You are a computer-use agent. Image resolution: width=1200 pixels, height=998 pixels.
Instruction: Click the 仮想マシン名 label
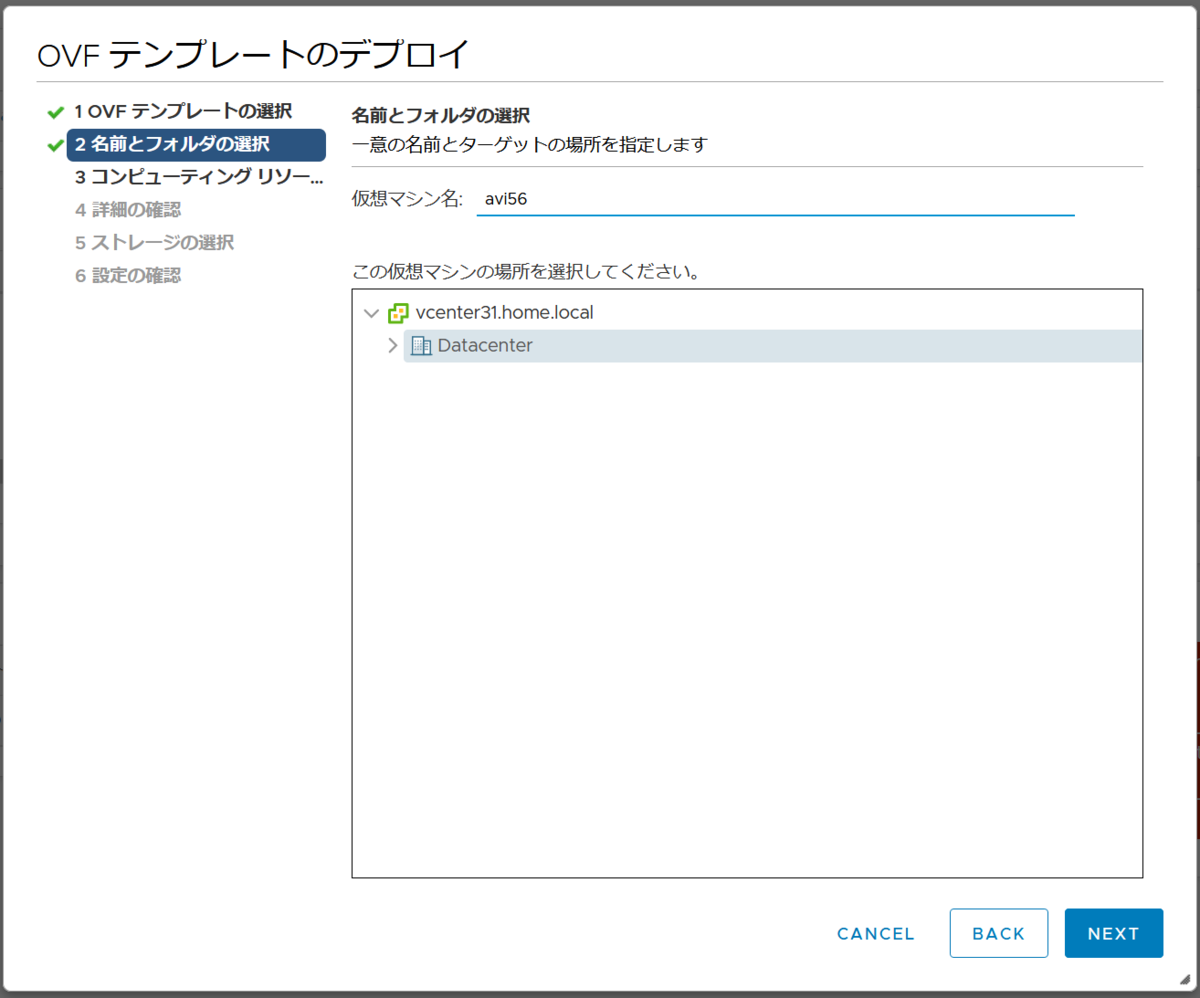click(x=408, y=199)
